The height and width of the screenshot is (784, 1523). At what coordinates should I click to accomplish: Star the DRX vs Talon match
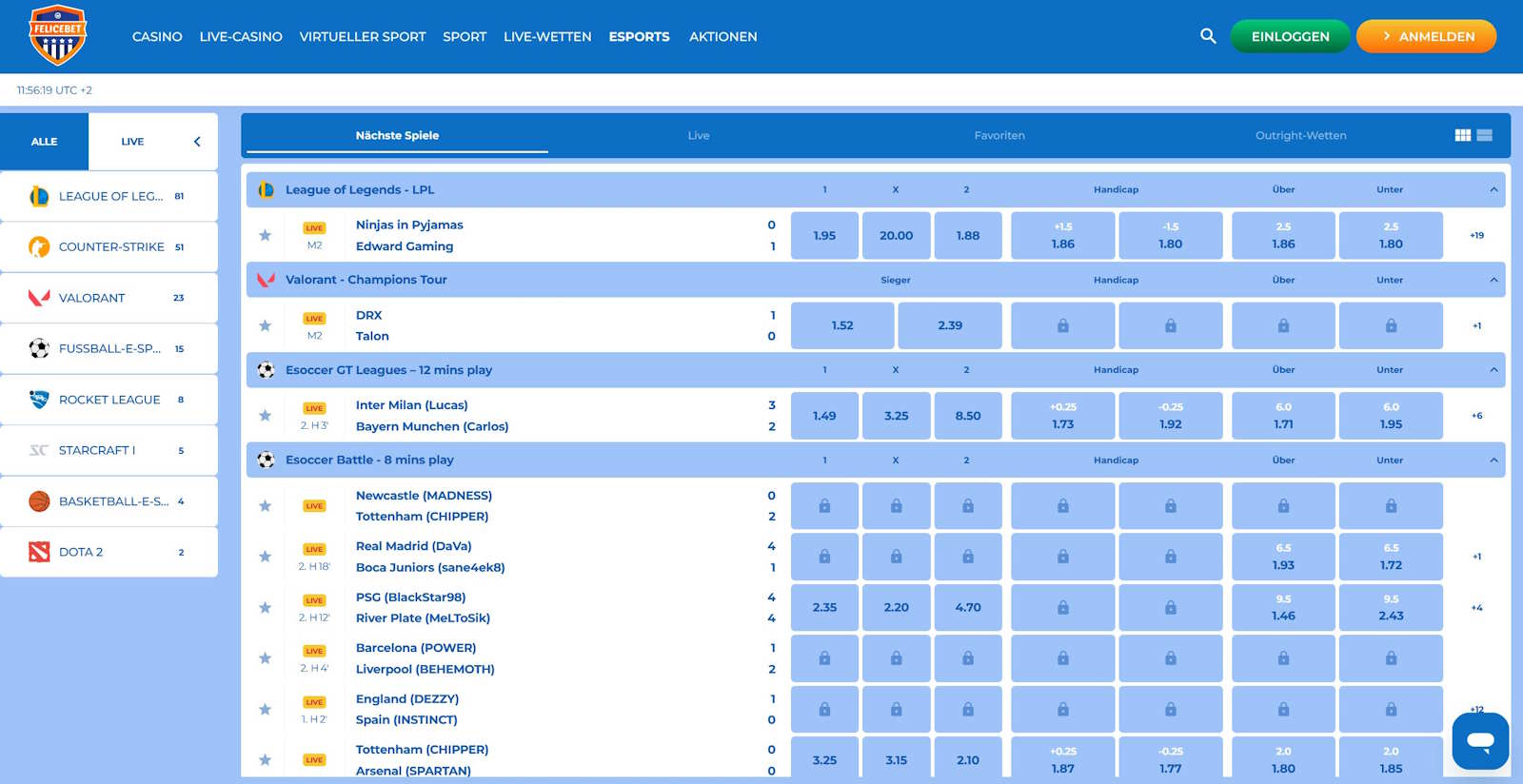[266, 325]
